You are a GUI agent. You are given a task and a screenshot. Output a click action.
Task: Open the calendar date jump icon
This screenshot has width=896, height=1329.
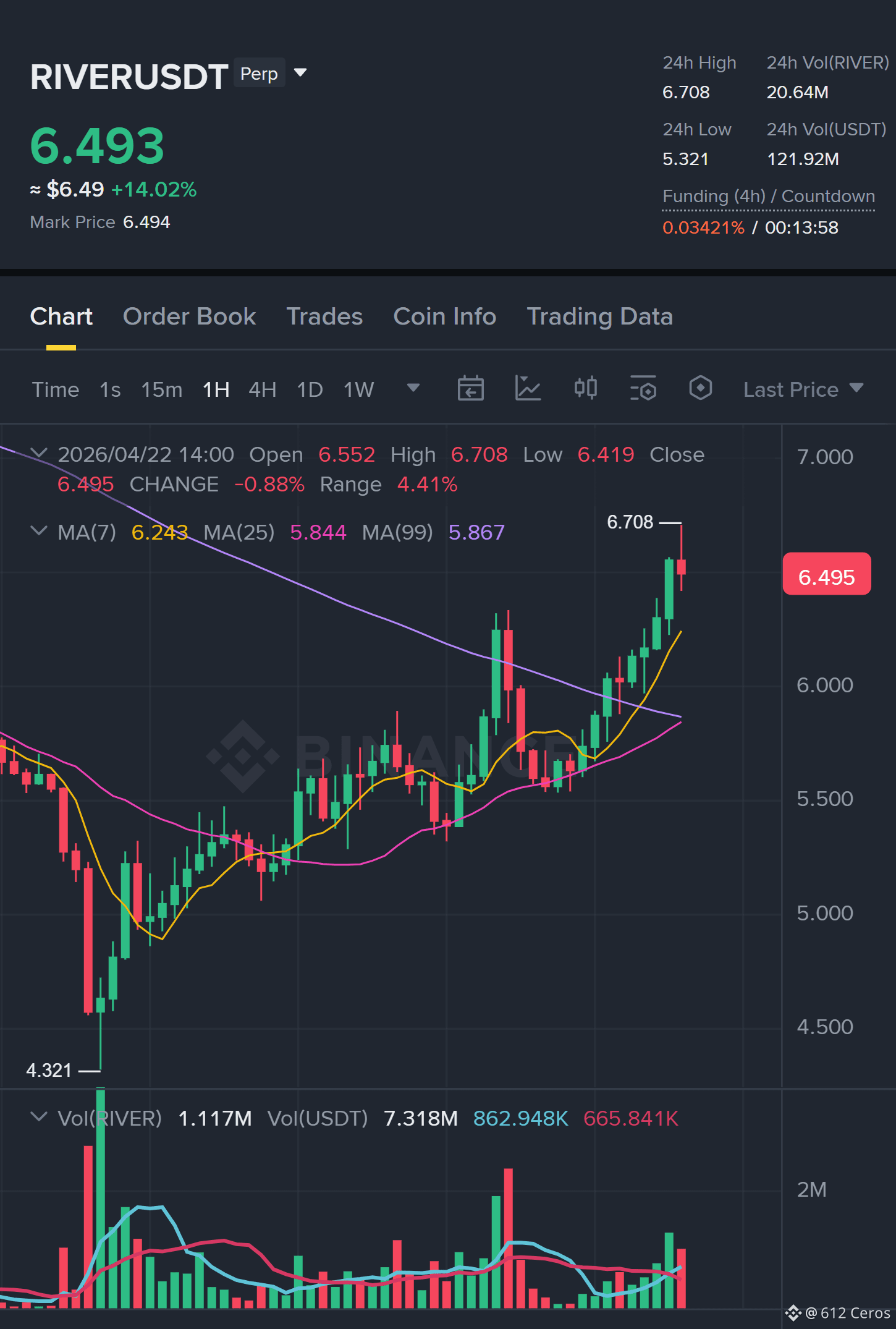[470, 389]
